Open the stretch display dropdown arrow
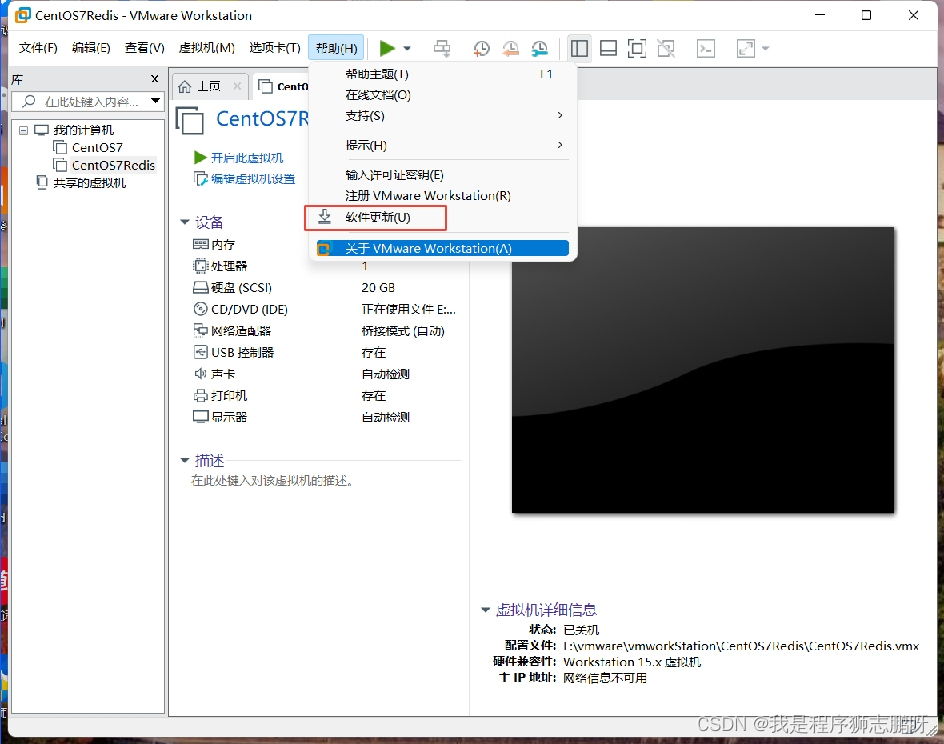This screenshot has width=944, height=744. pyautogui.click(x=766, y=48)
